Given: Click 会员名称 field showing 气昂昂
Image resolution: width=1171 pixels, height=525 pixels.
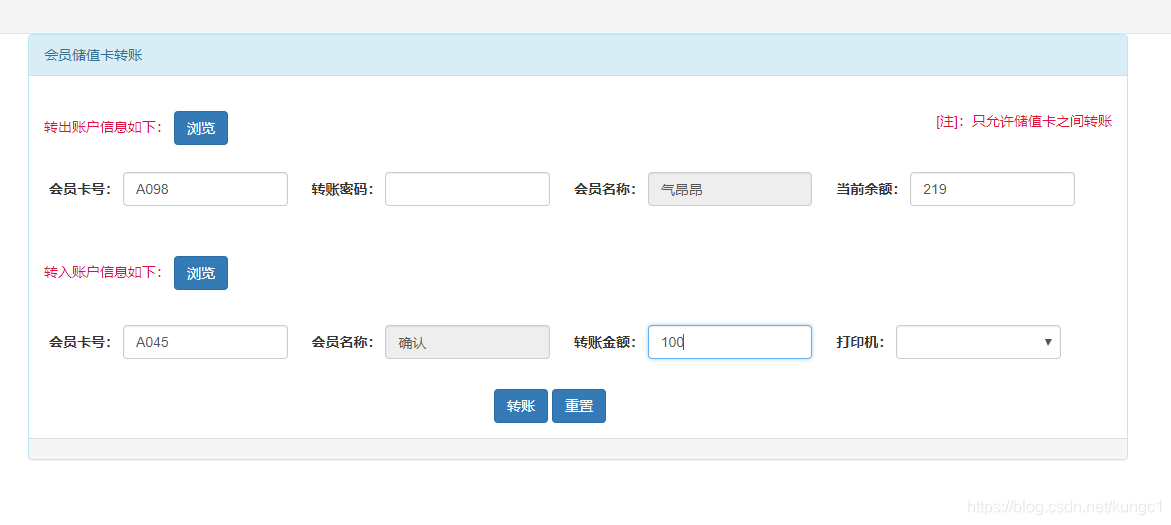Looking at the screenshot, I should 730,189.
